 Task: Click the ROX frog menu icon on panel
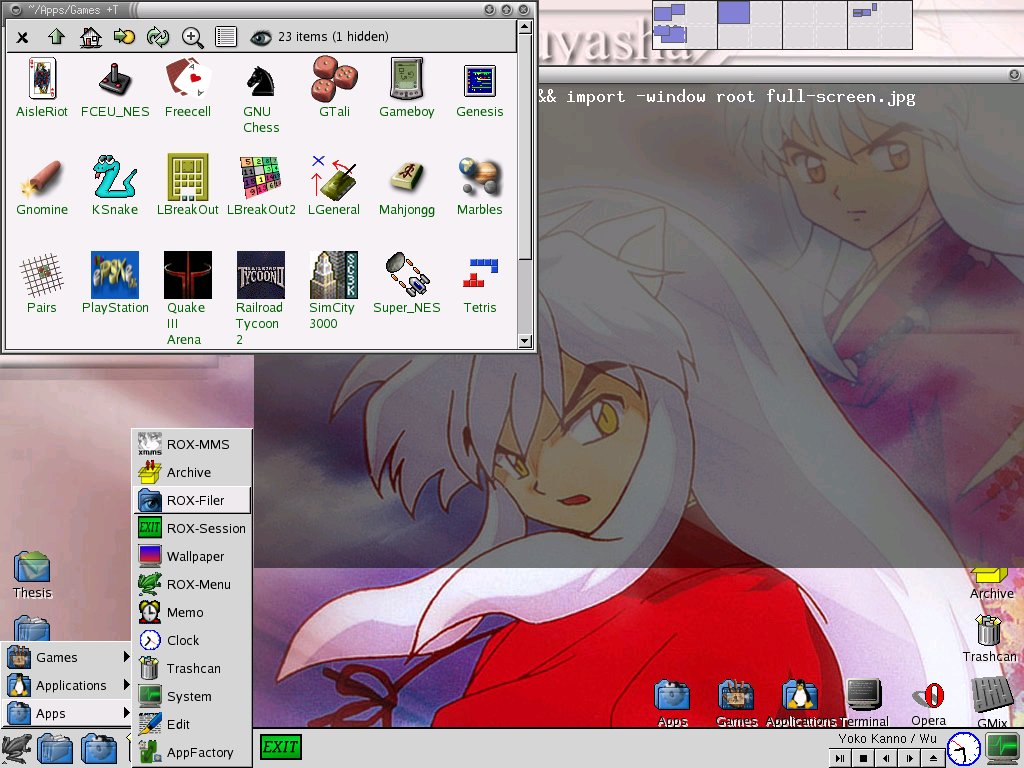pos(16,749)
